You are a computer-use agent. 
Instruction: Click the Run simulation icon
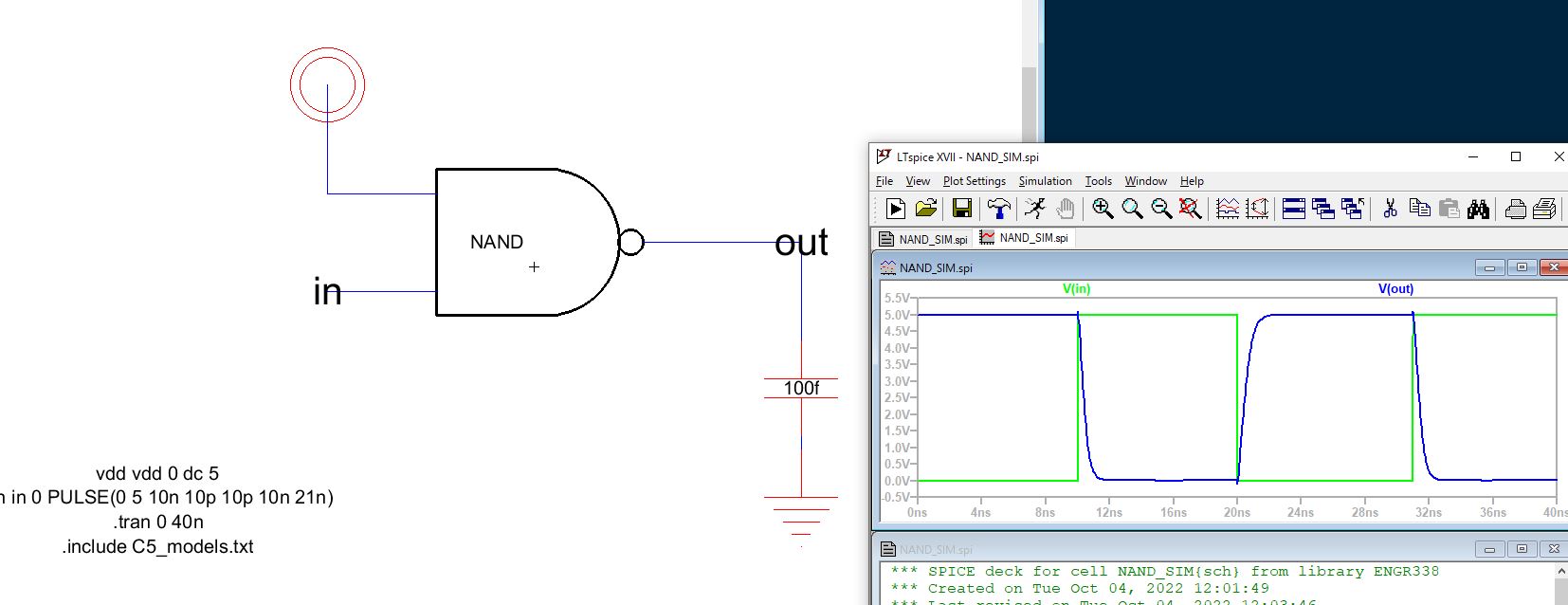pos(895,209)
